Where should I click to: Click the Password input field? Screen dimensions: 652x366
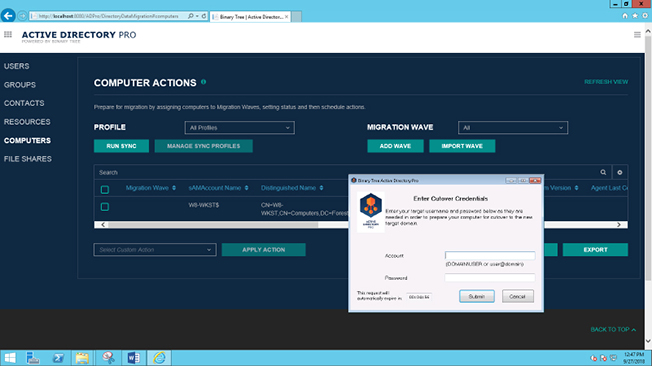(x=490, y=277)
